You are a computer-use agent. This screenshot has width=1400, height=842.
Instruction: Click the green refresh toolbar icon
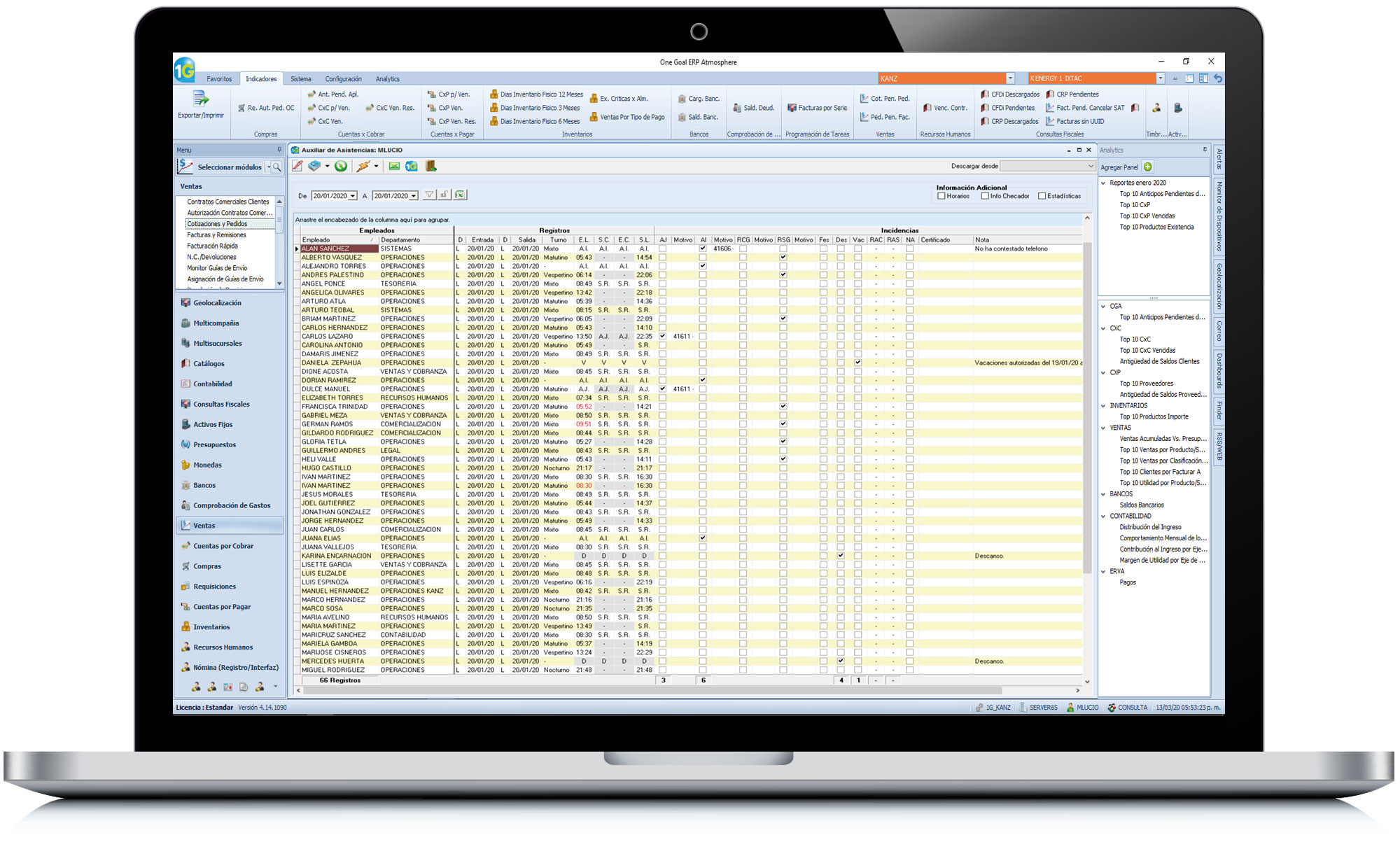tap(341, 166)
